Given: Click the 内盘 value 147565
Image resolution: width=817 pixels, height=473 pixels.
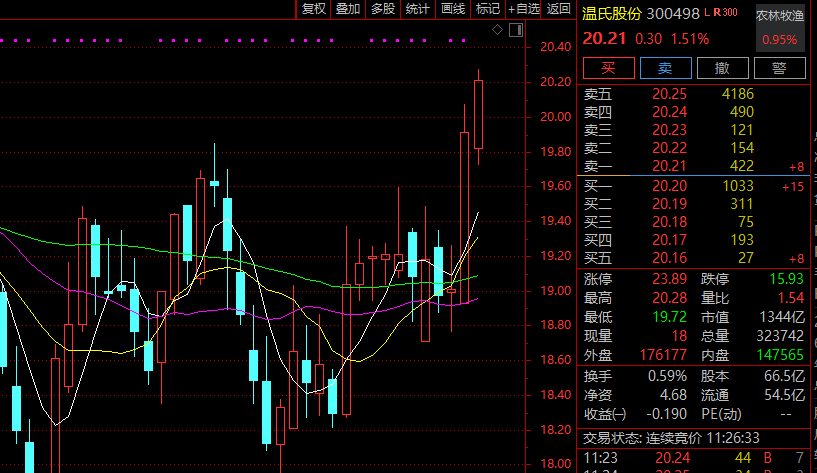Looking at the screenshot, I should [x=780, y=355].
